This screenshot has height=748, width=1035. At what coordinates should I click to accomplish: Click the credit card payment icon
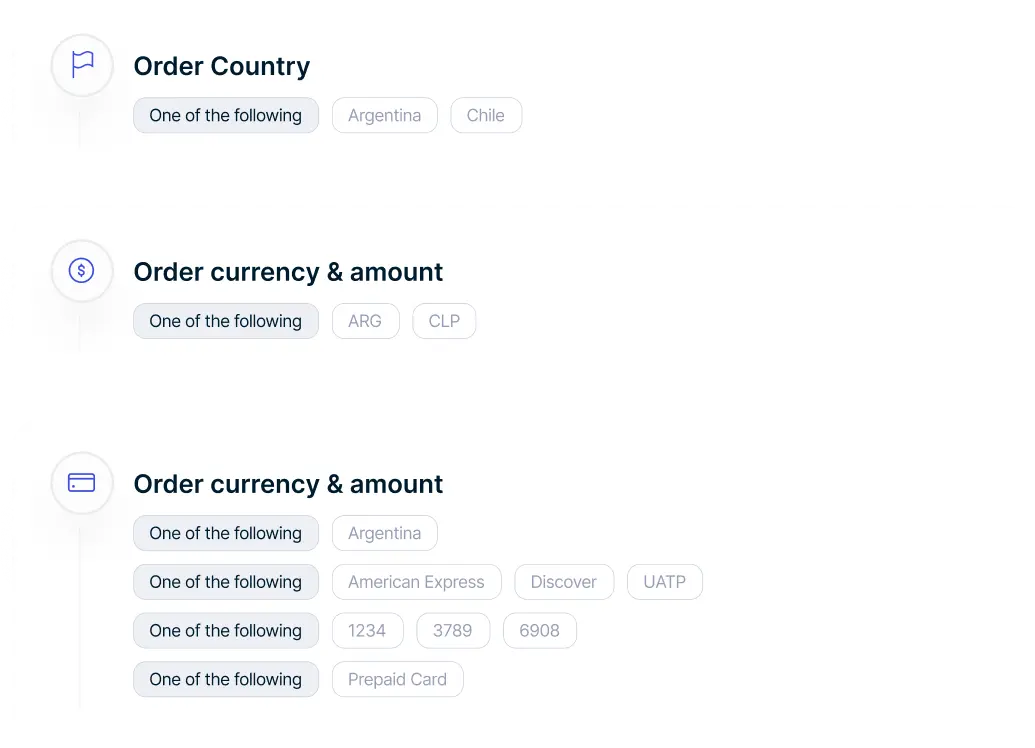tap(81, 483)
